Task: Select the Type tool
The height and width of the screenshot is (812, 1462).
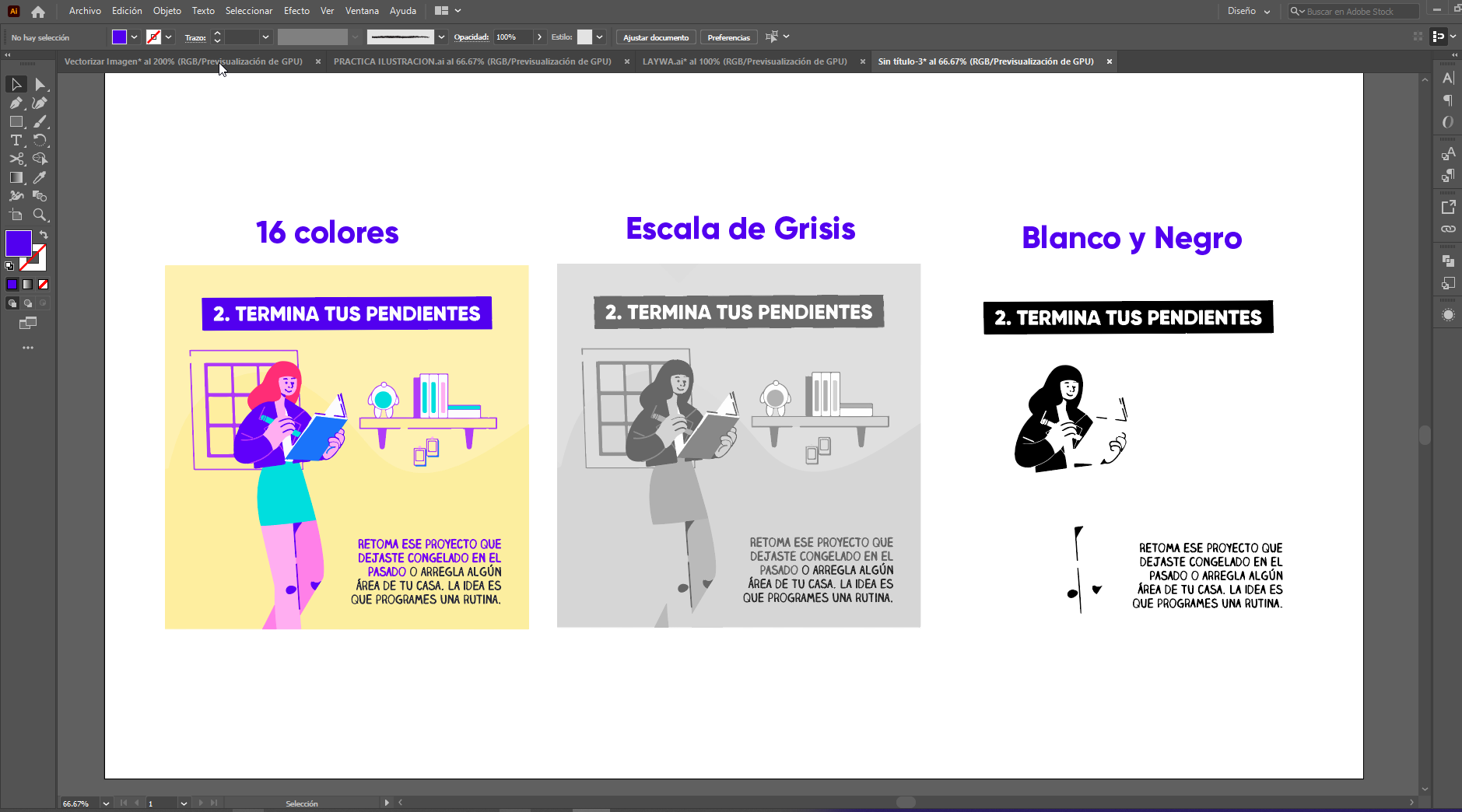Action: [x=16, y=140]
